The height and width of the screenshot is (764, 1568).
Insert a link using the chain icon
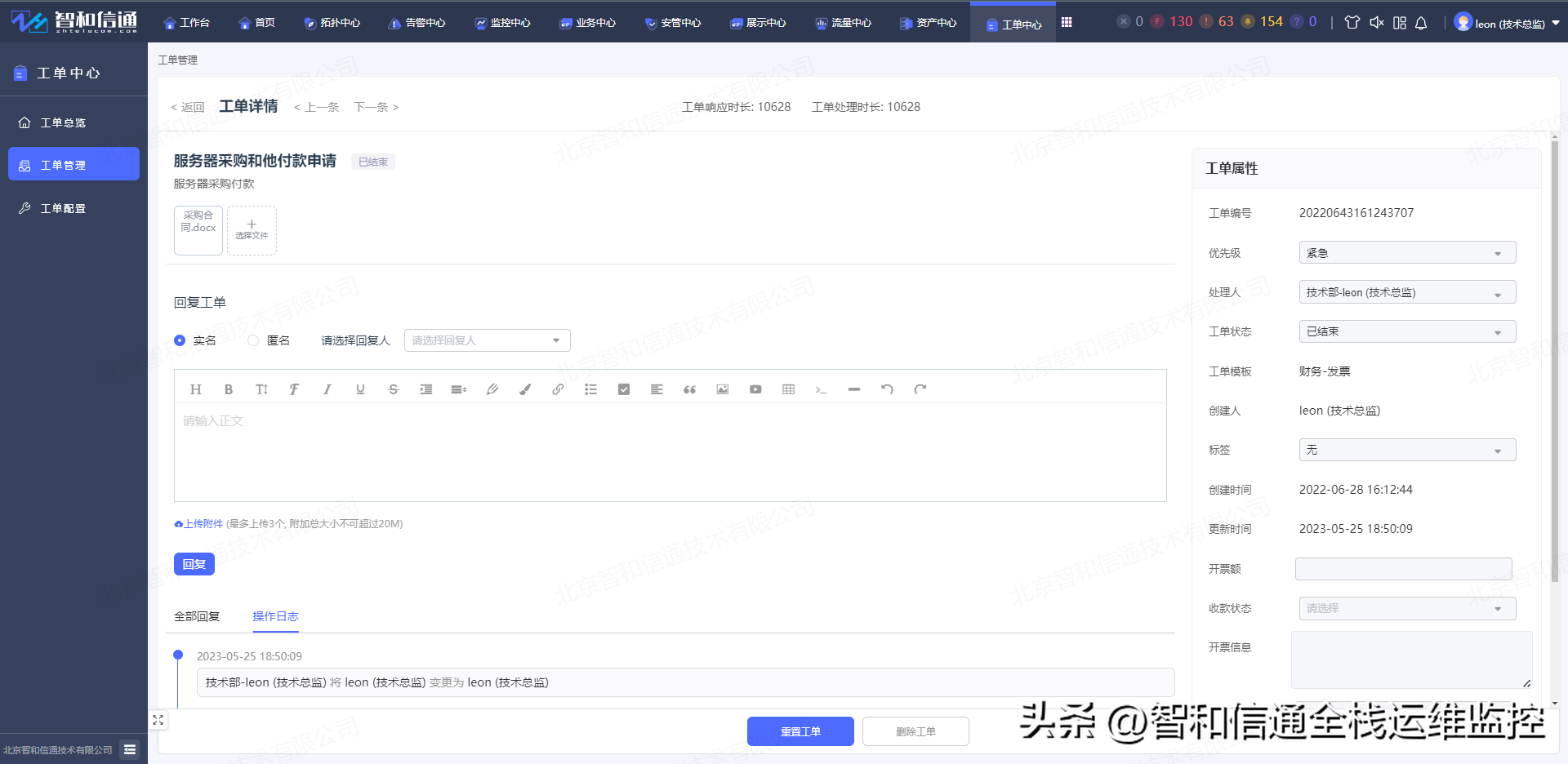click(558, 389)
